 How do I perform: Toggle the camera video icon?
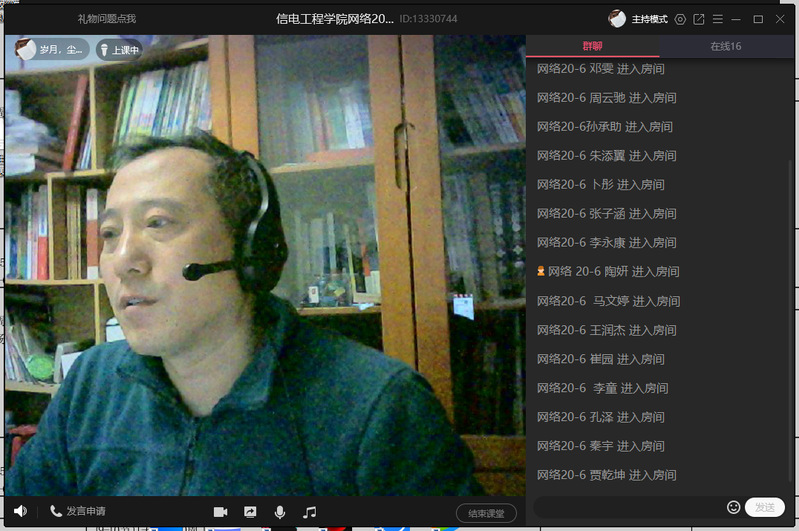pos(220,511)
